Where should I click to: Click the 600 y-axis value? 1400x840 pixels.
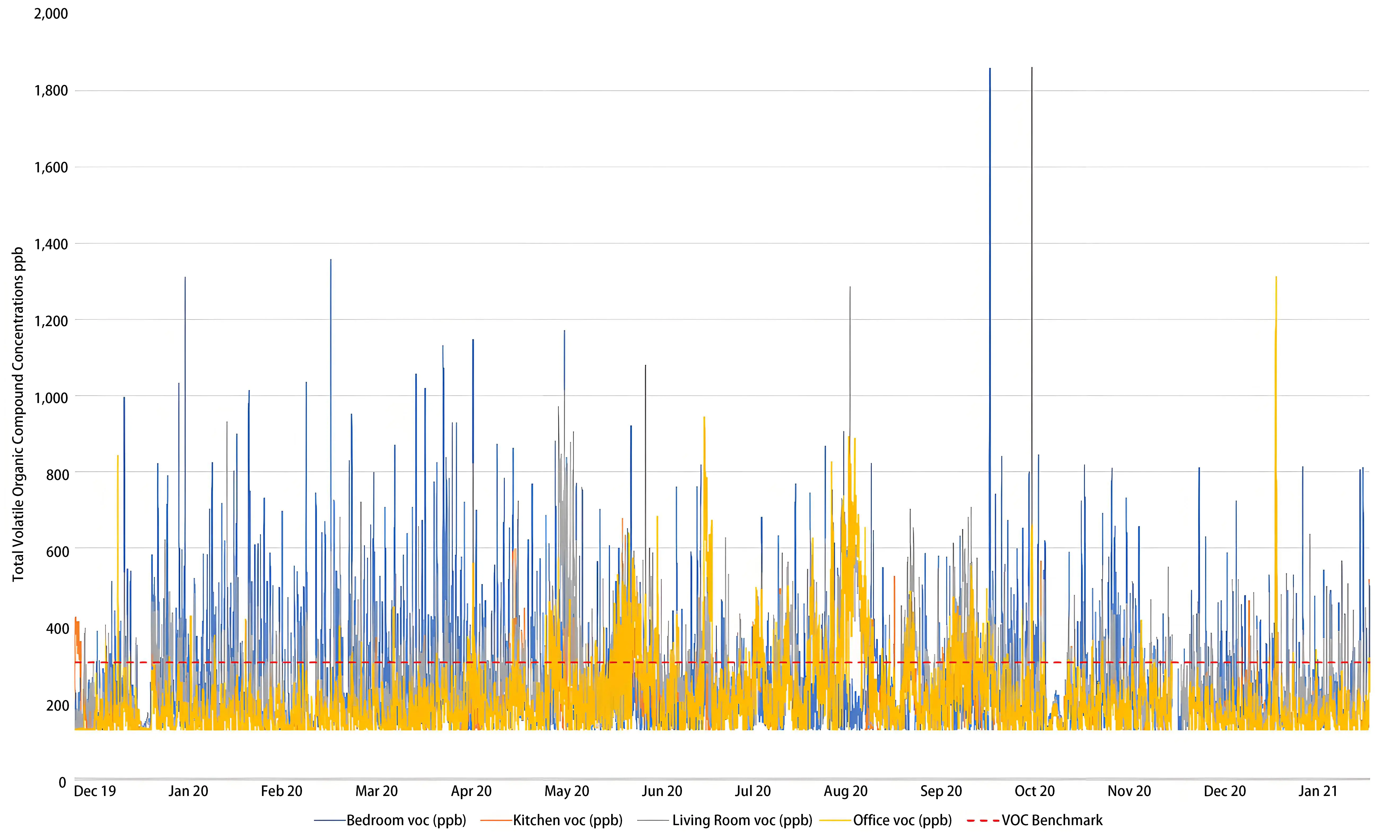point(57,551)
